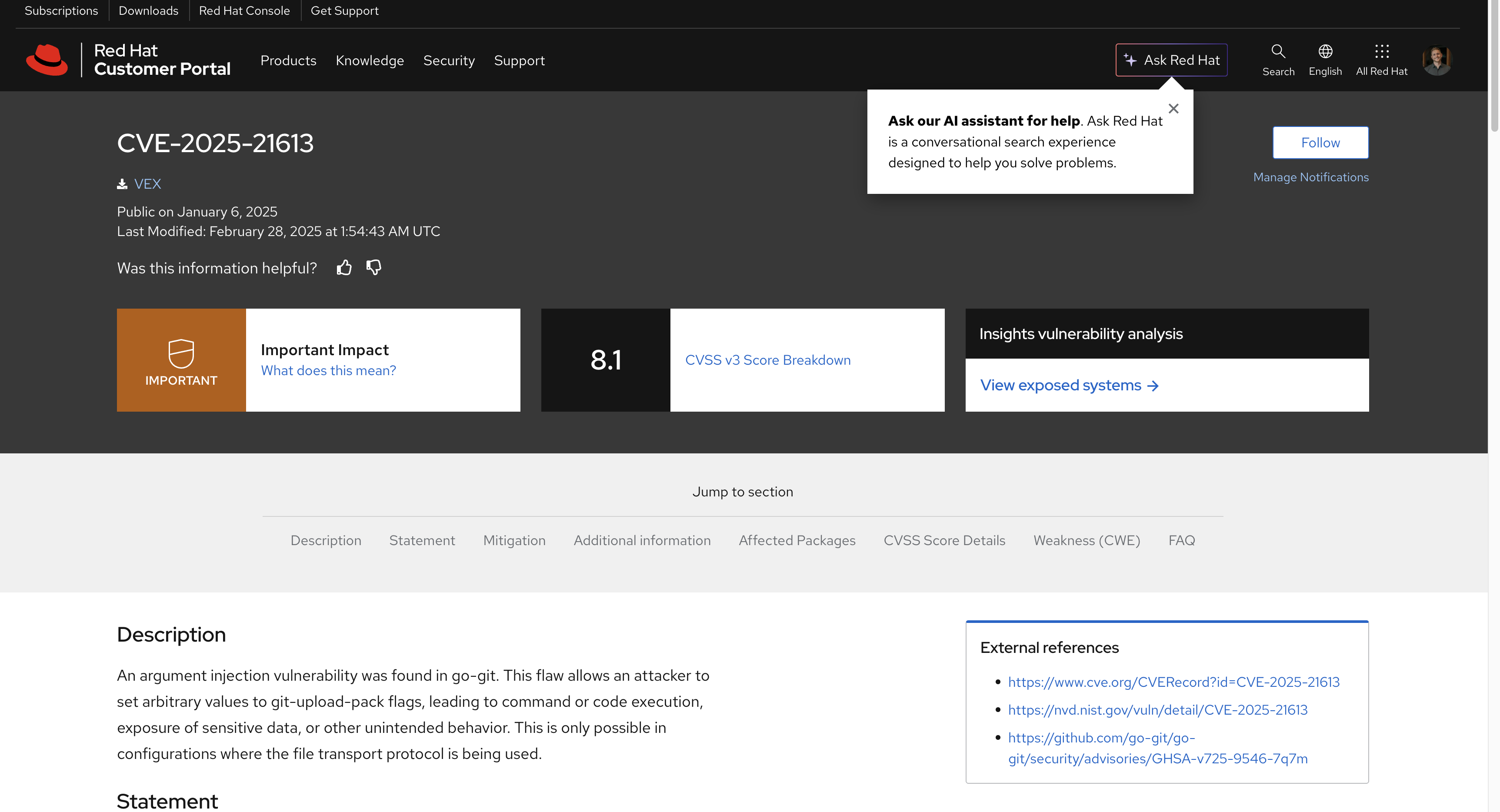Jump to Additional information section
1500x812 pixels.
pyautogui.click(x=642, y=540)
